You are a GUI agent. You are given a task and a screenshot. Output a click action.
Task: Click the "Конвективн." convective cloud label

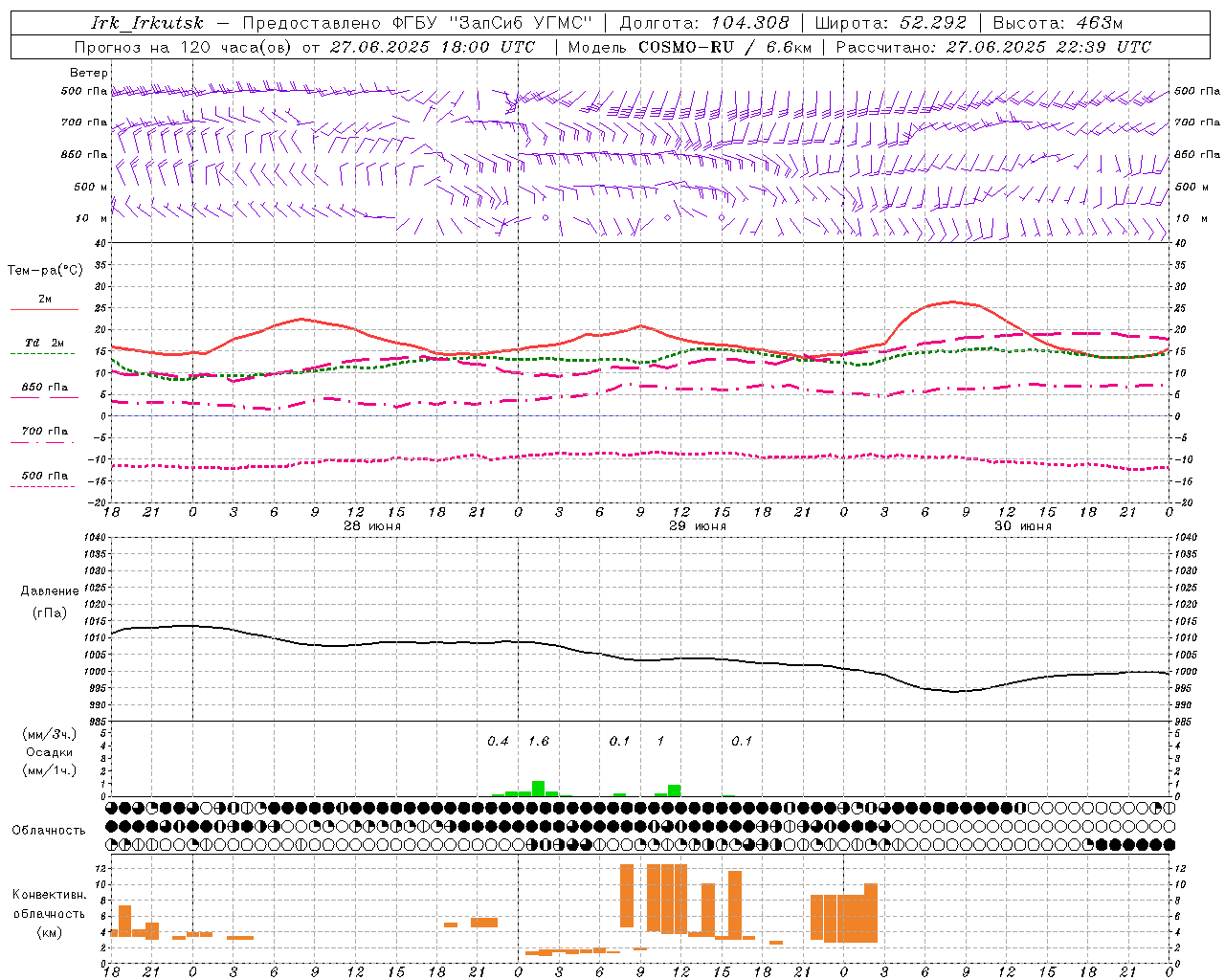[x=50, y=895]
